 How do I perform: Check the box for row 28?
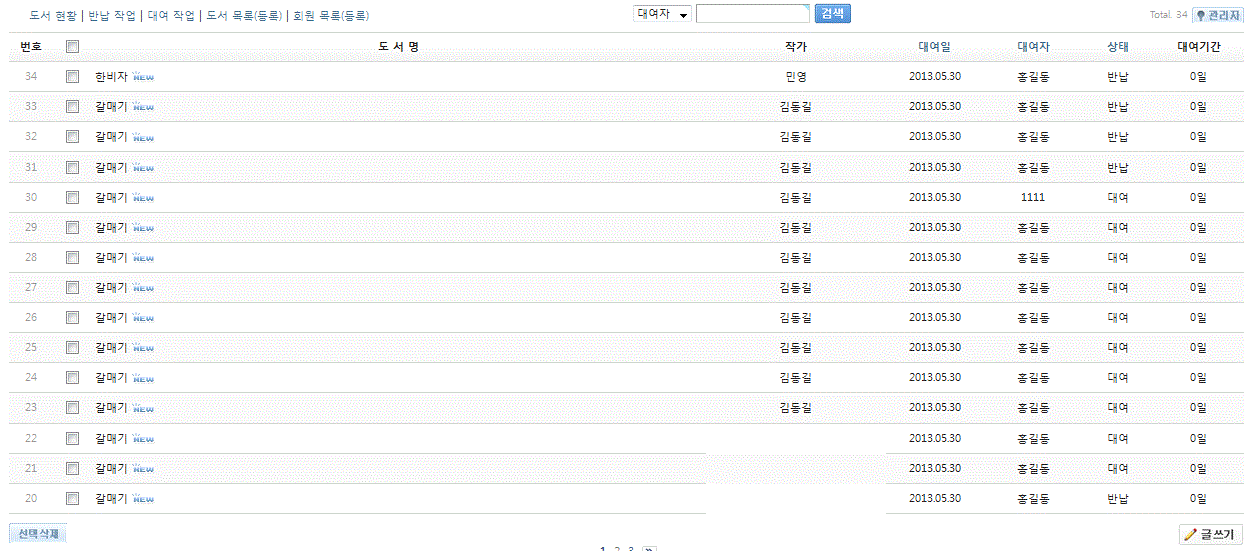tap(72, 257)
